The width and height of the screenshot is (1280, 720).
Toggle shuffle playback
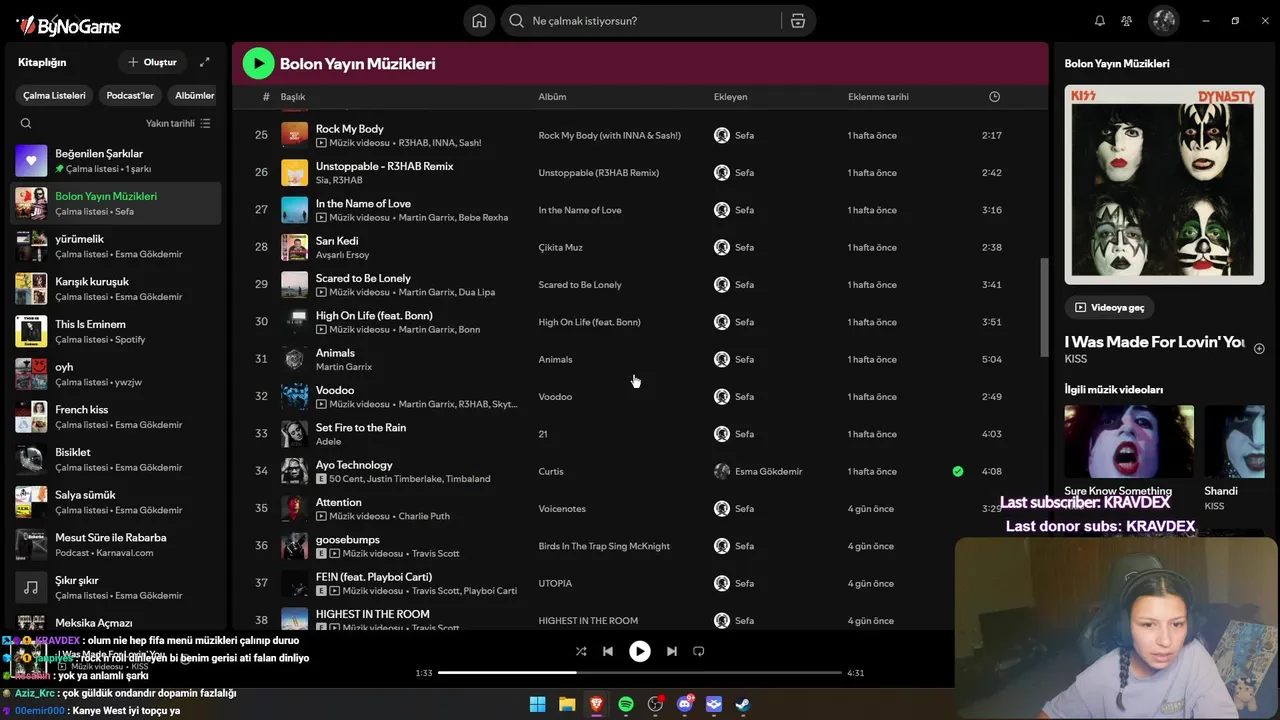click(x=581, y=651)
